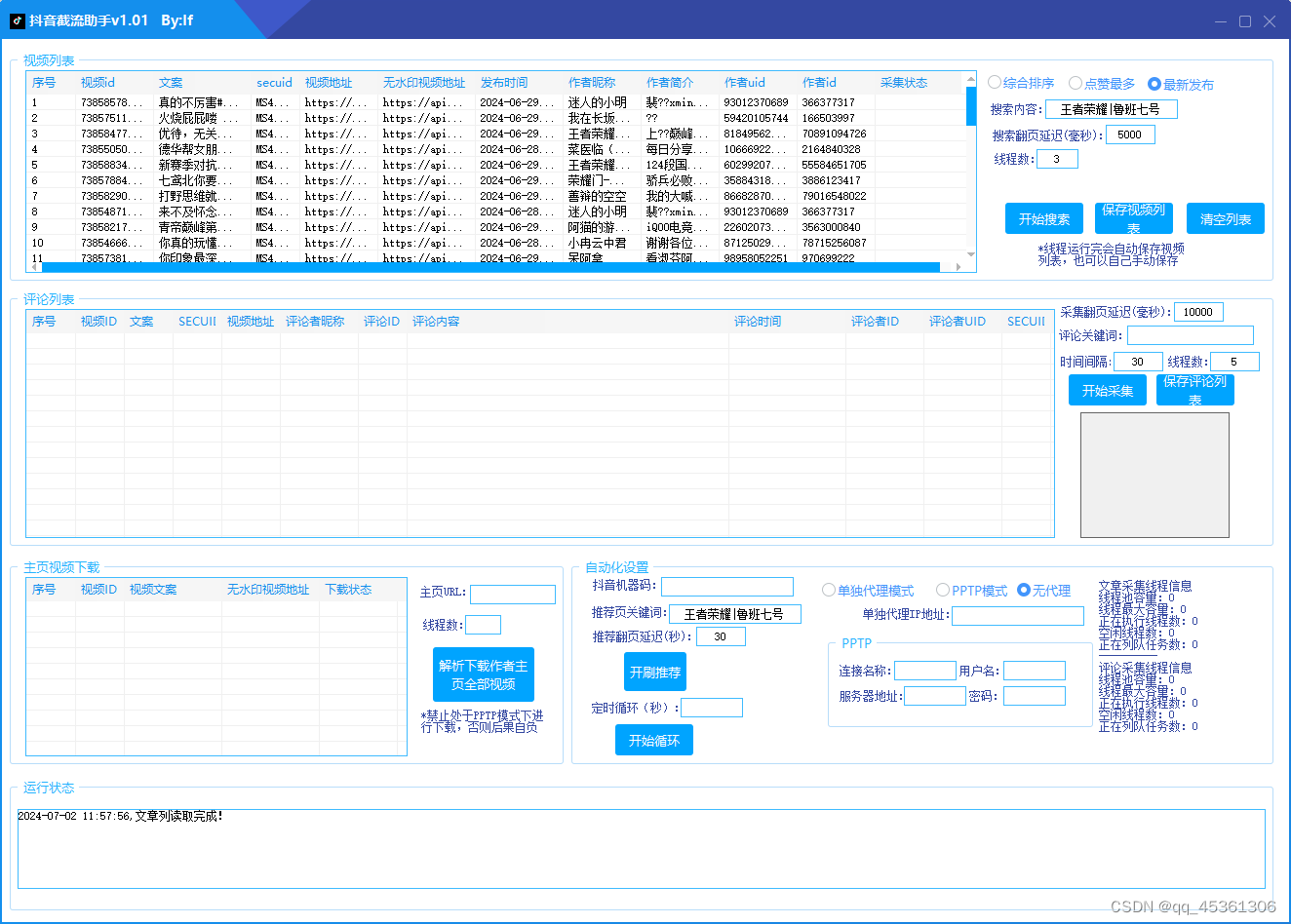Focus the 搜索内容 input field
The height and width of the screenshot is (924, 1291).
[x=1111, y=109]
